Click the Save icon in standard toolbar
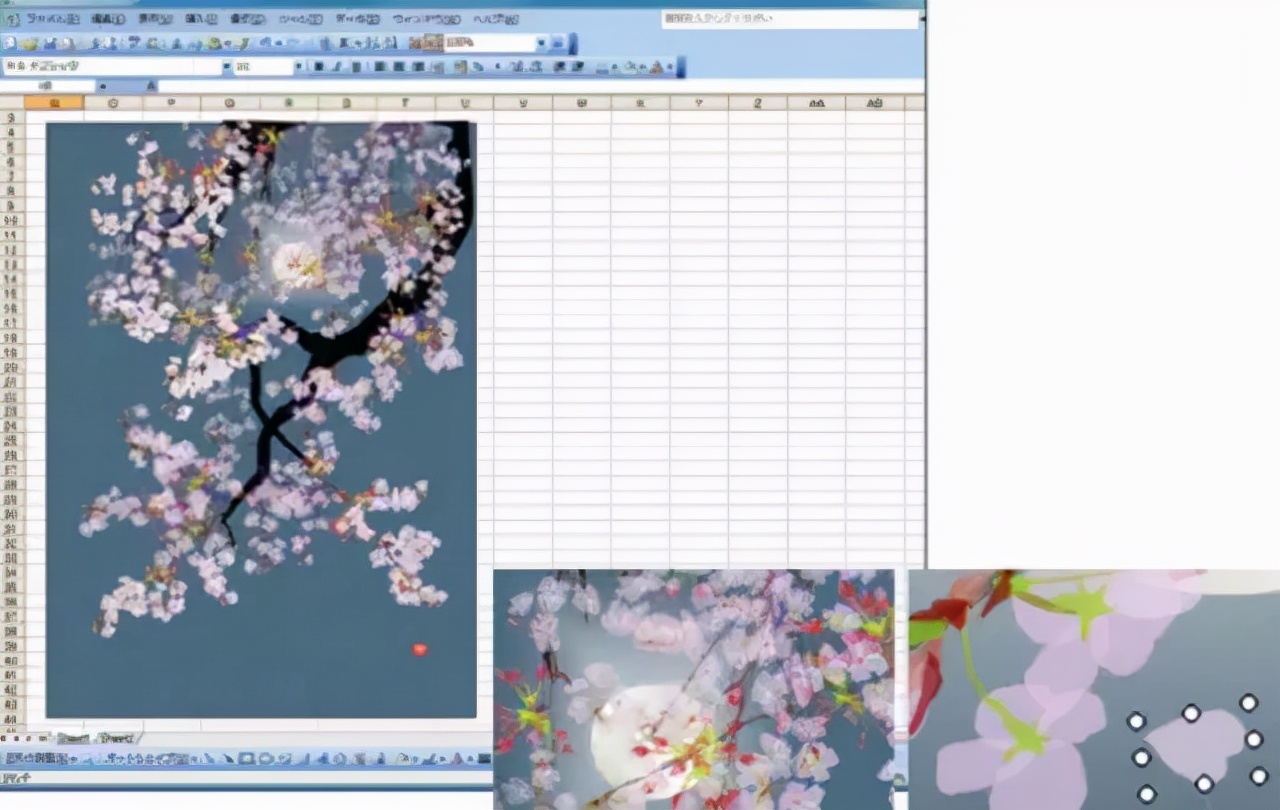 pos(50,43)
